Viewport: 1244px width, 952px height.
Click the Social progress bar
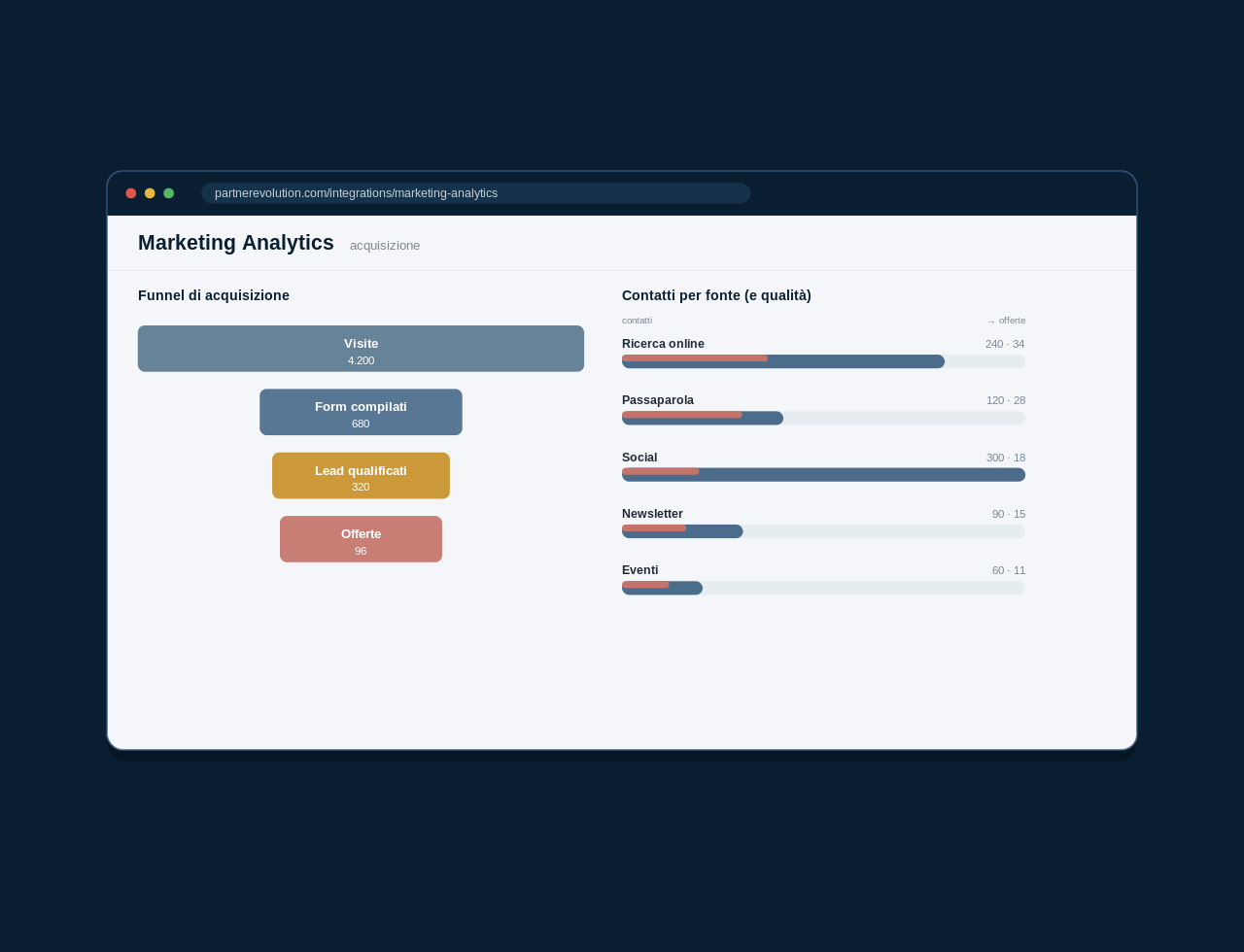coord(823,475)
